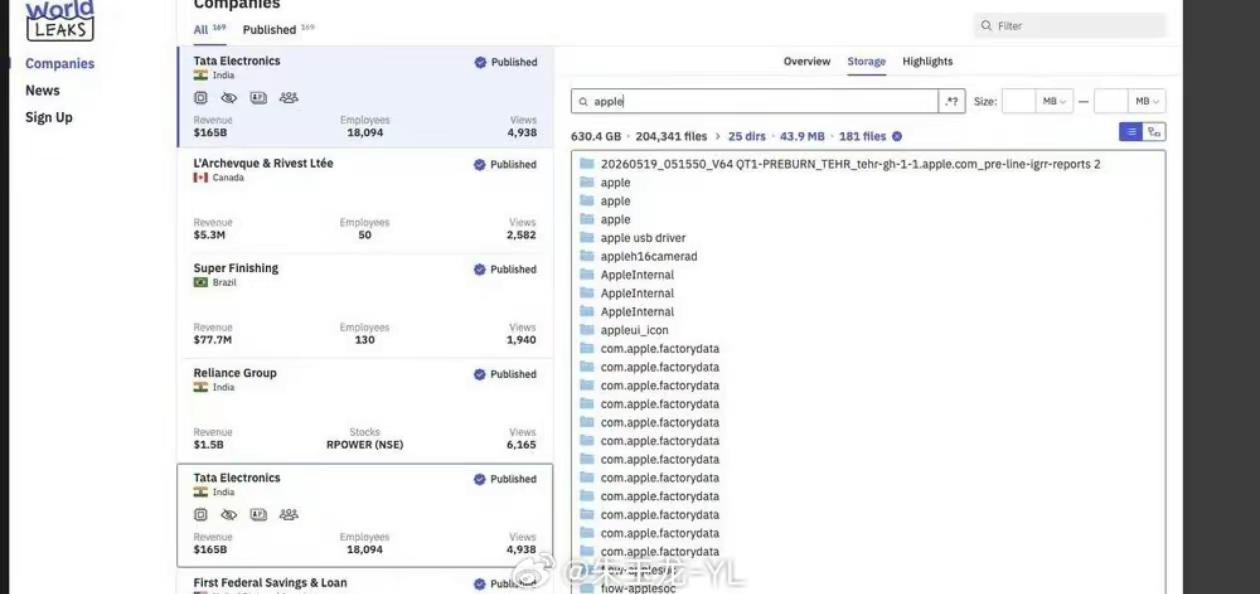Click the 630.4 GB total size text
Viewport: 1260px width, 594px height.
point(596,137)
